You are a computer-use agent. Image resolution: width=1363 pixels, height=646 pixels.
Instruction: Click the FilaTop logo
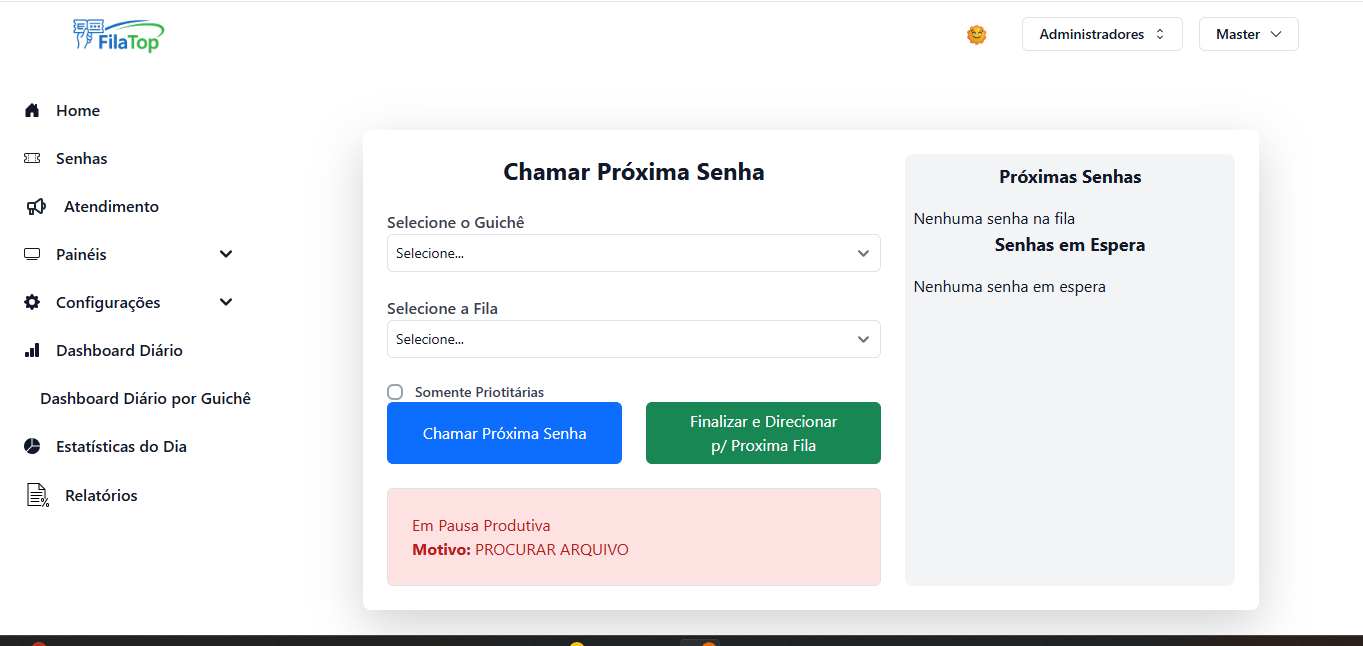[117, 36]
